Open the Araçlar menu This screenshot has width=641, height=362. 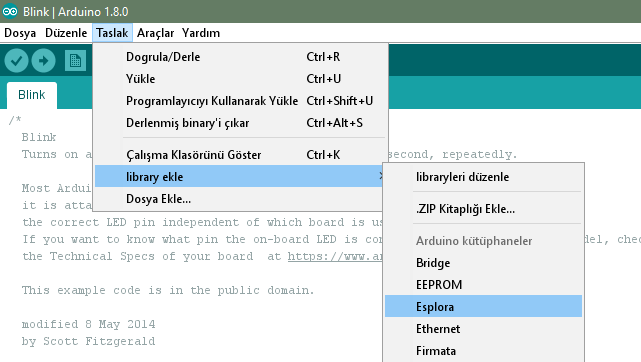click(155, 33)
